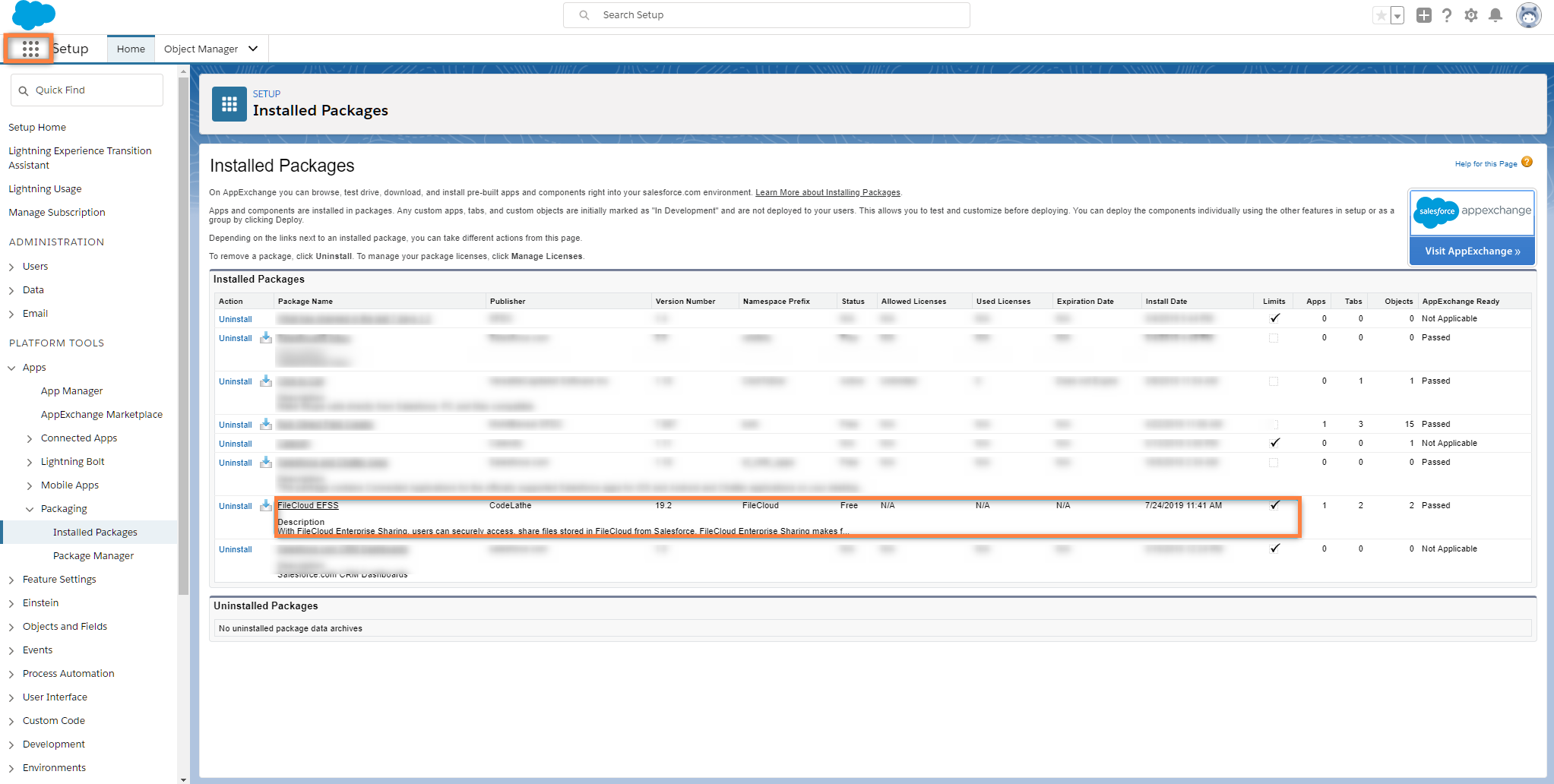
Task: Open the user profile avatar
Action: pyautogui.click(x=1528, y=15)
